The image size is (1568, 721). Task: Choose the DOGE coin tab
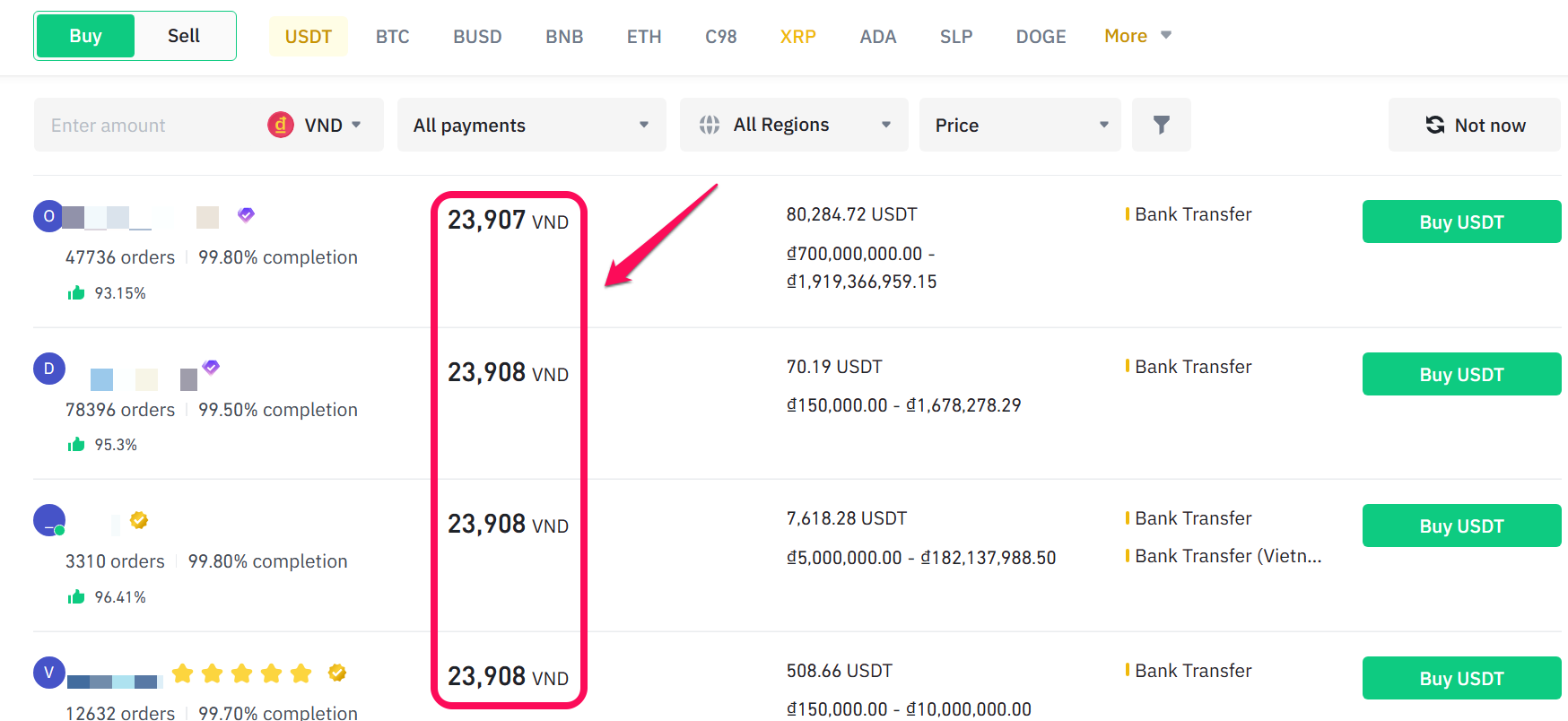1041,37
